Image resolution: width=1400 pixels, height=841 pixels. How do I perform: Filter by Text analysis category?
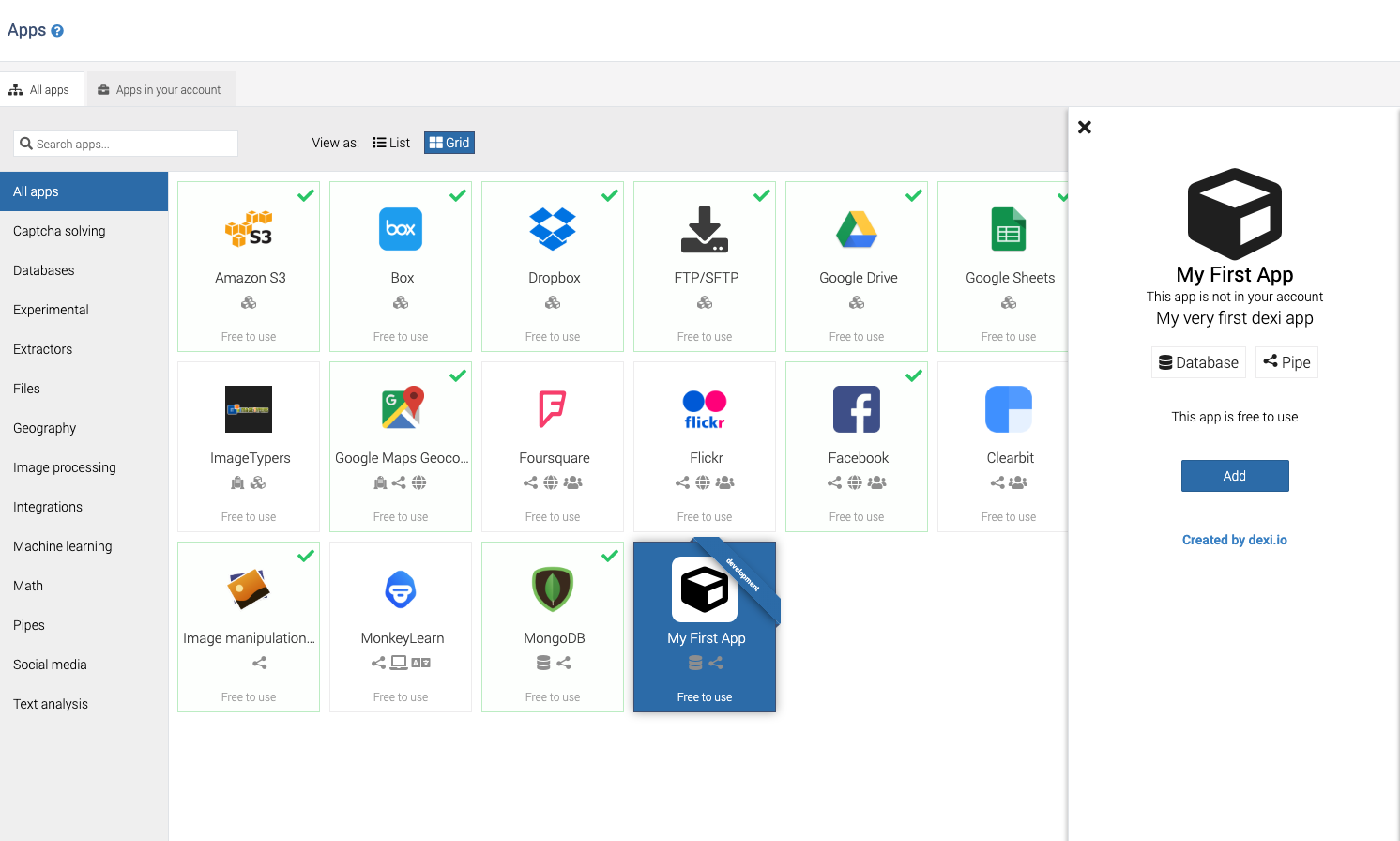(84, 704)
